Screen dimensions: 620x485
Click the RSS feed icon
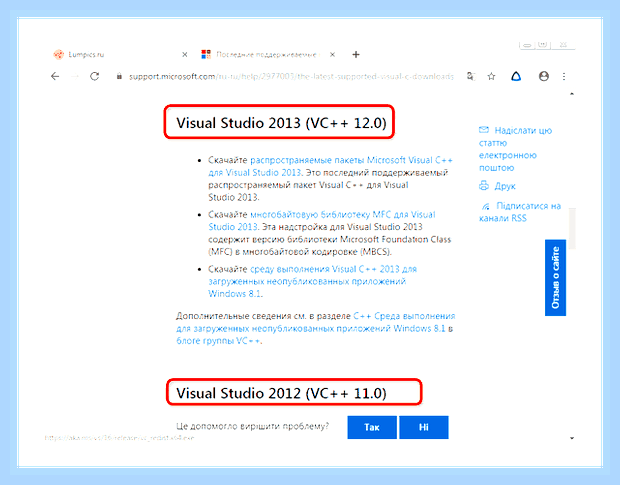point(486,206)
